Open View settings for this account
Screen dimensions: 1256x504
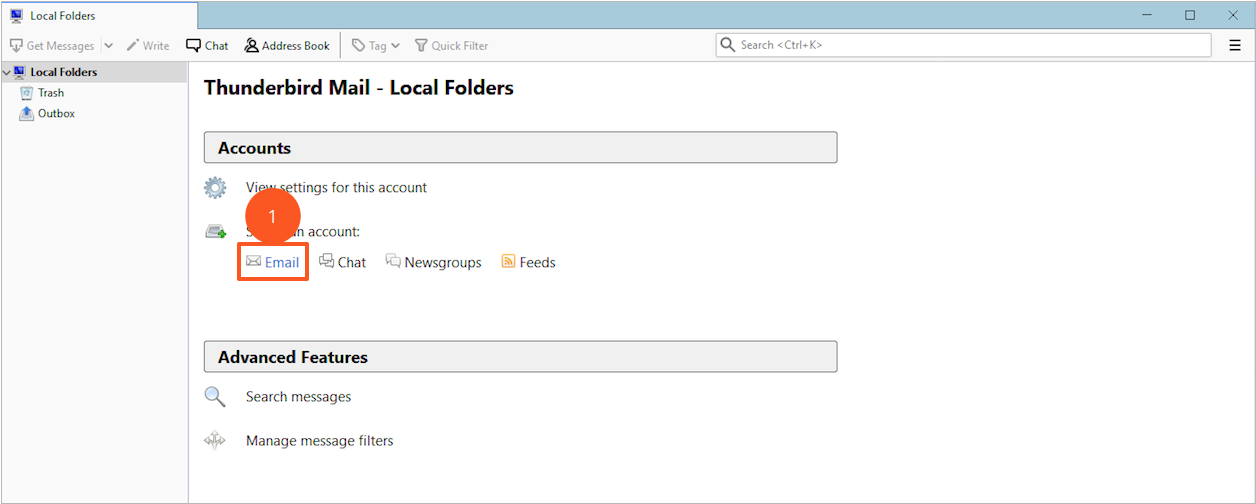(x=336, y=188)
